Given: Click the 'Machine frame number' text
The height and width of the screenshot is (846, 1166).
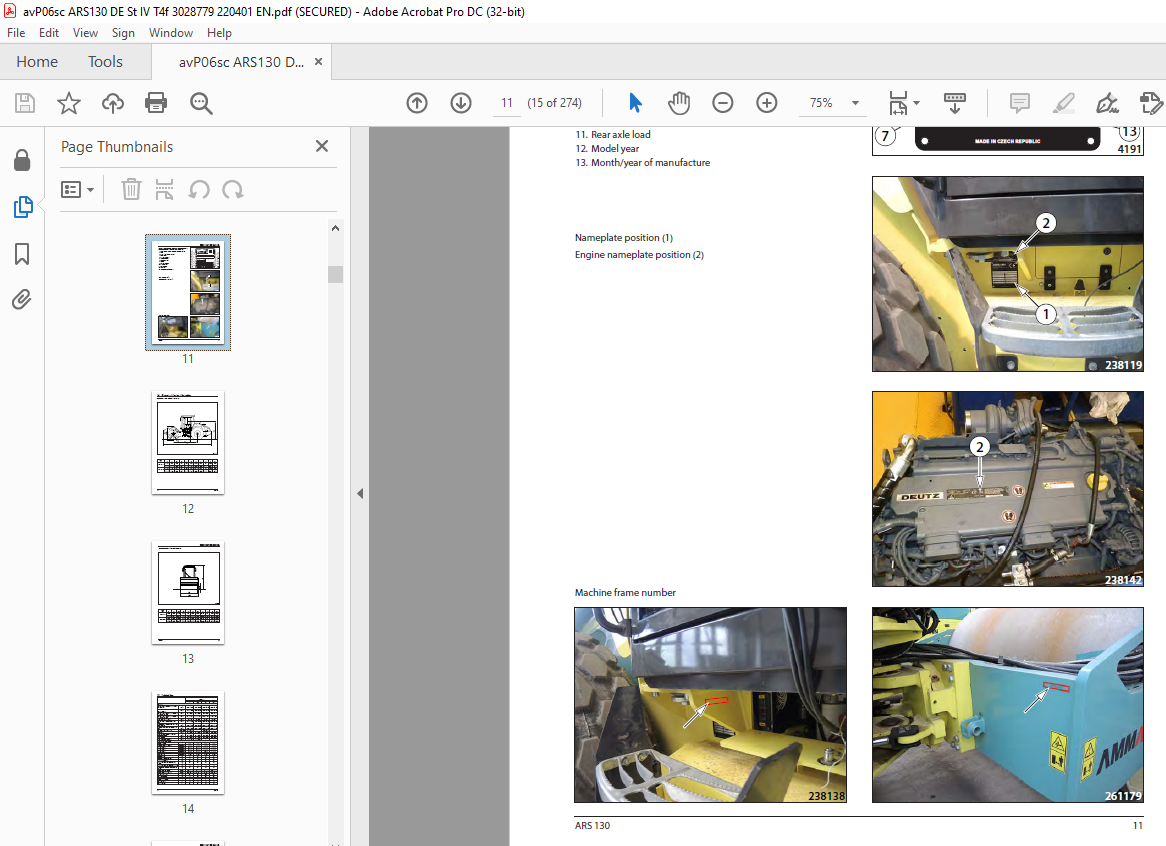Looking at the screenshot, I should [625, 592].
